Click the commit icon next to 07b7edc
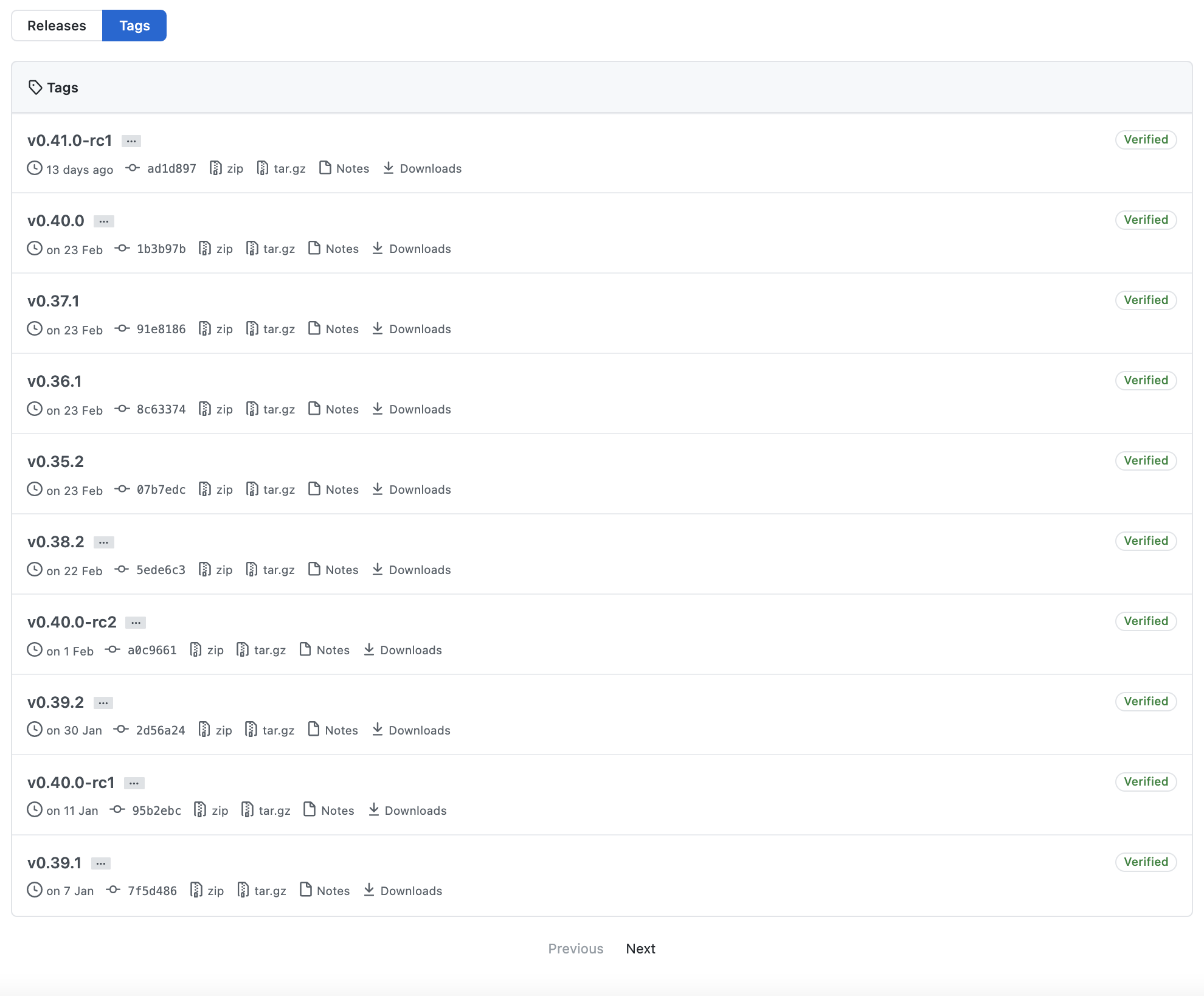 [122, 489]
